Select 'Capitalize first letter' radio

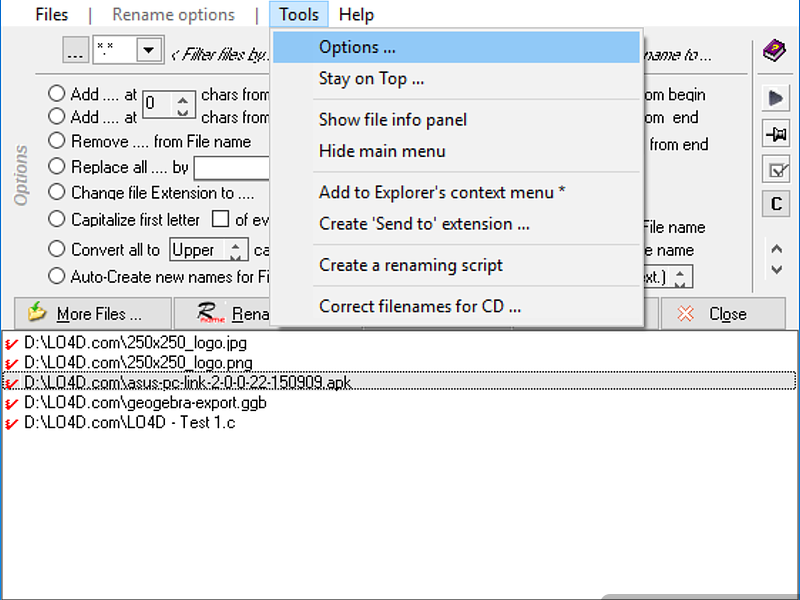tap(57, 219)
